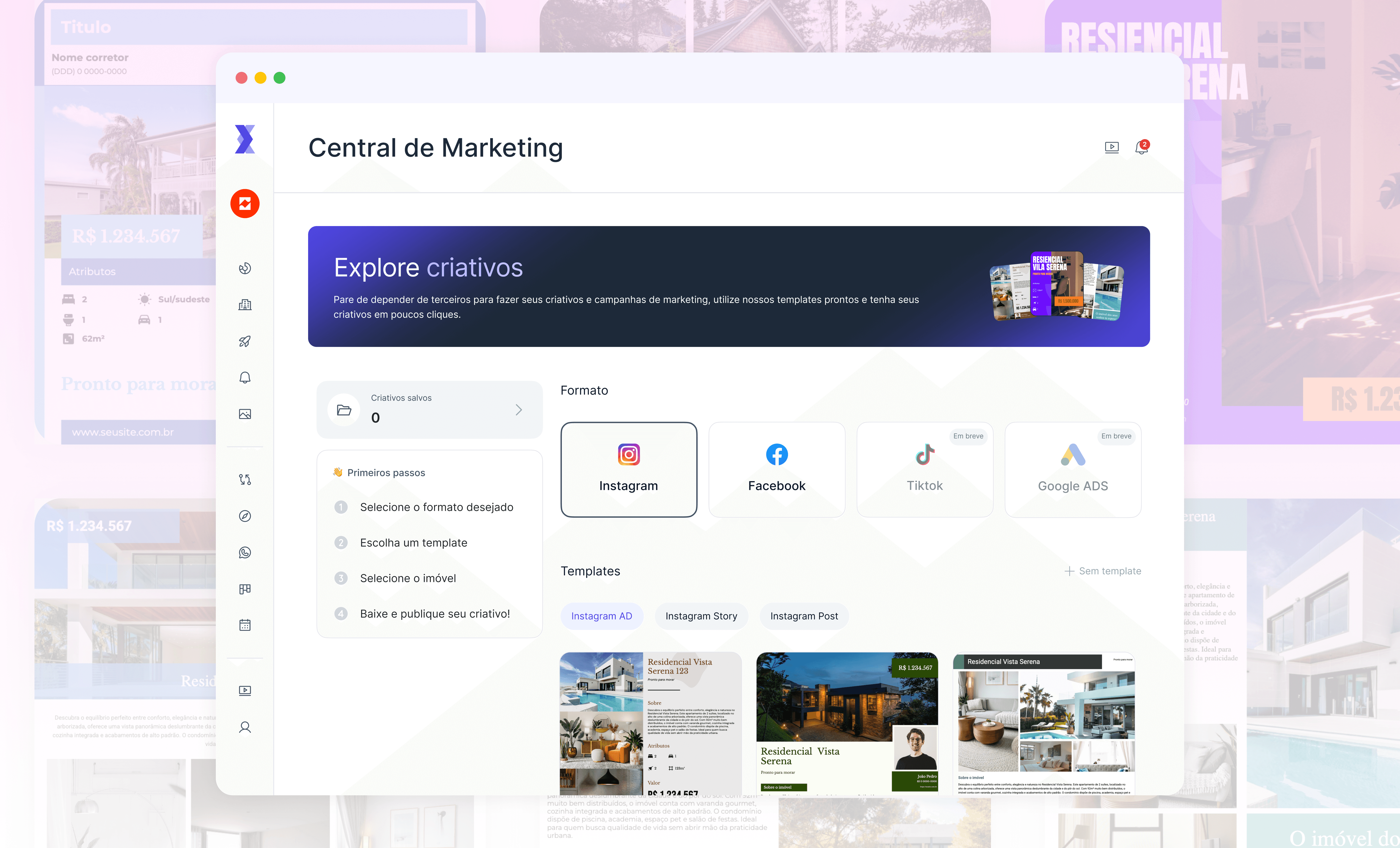Click the board layout icon in sidebar
This screenshot has height=848, width=1400.
coord(245,589)
